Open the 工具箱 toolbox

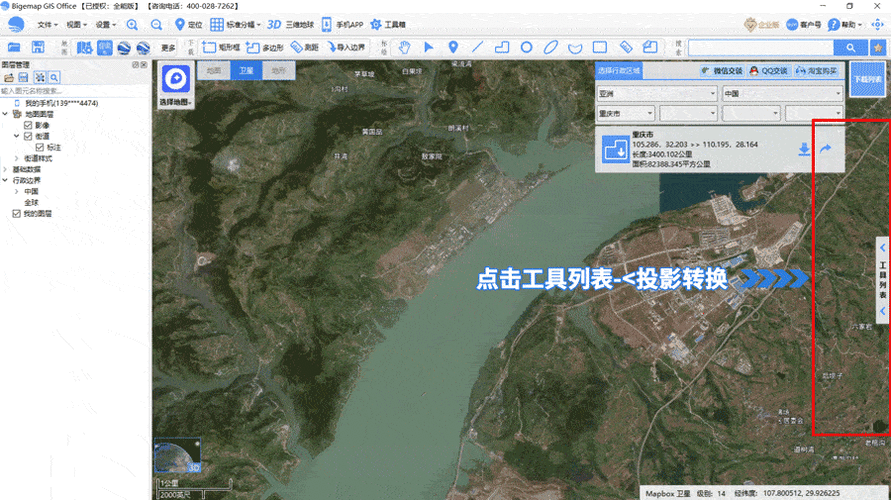[x=388, y=24]
